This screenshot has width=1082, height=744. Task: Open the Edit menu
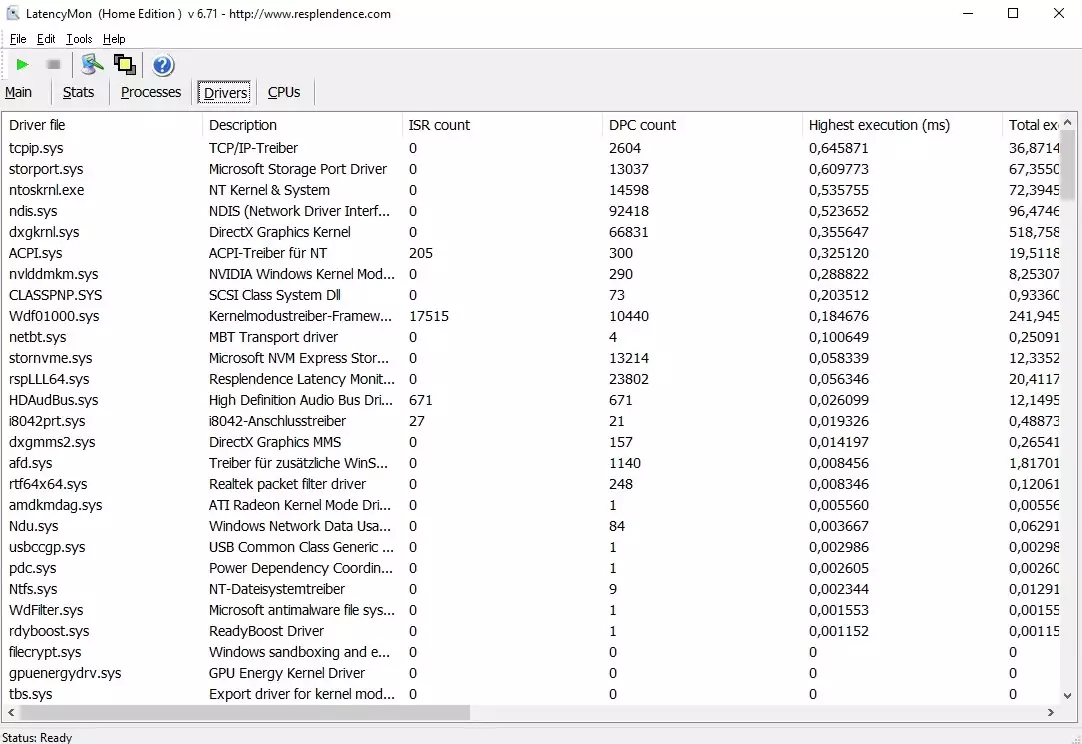click(x=46, y=39)
